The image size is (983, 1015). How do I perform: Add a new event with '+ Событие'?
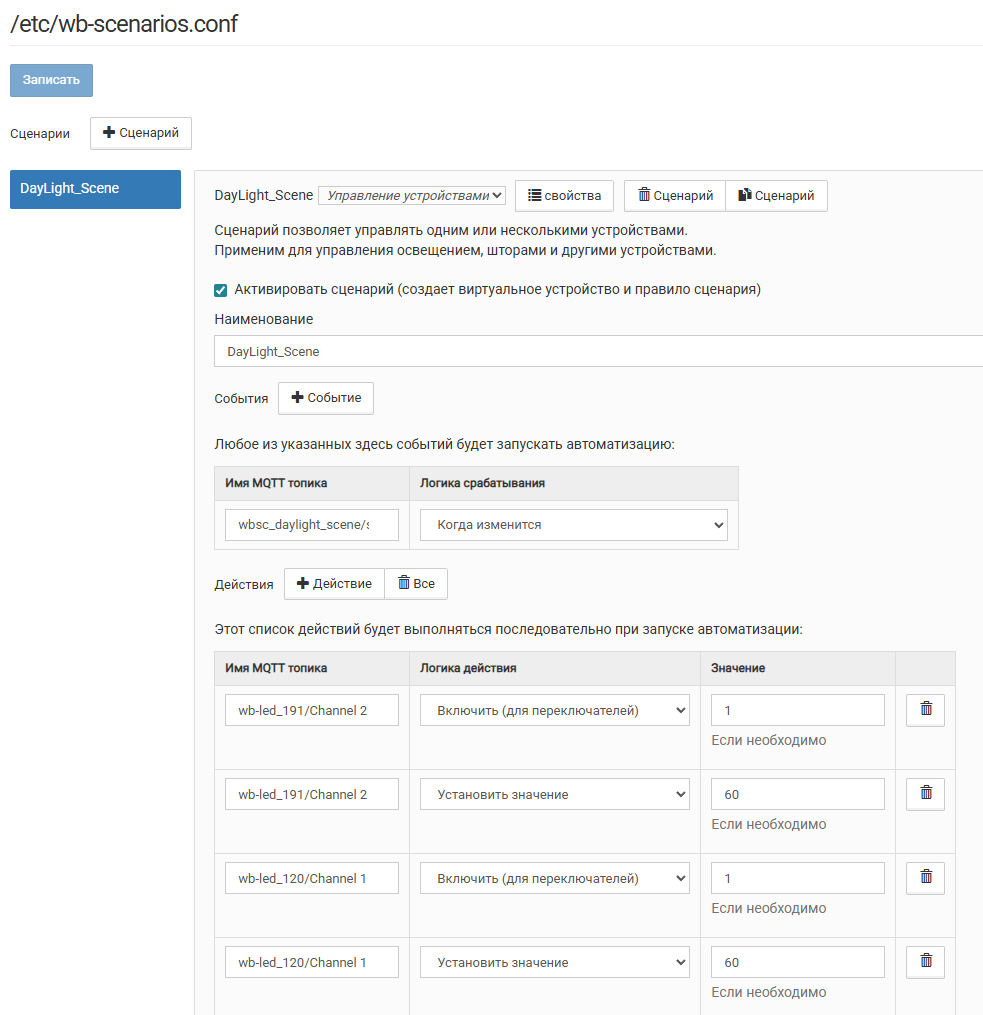point(326,398)
